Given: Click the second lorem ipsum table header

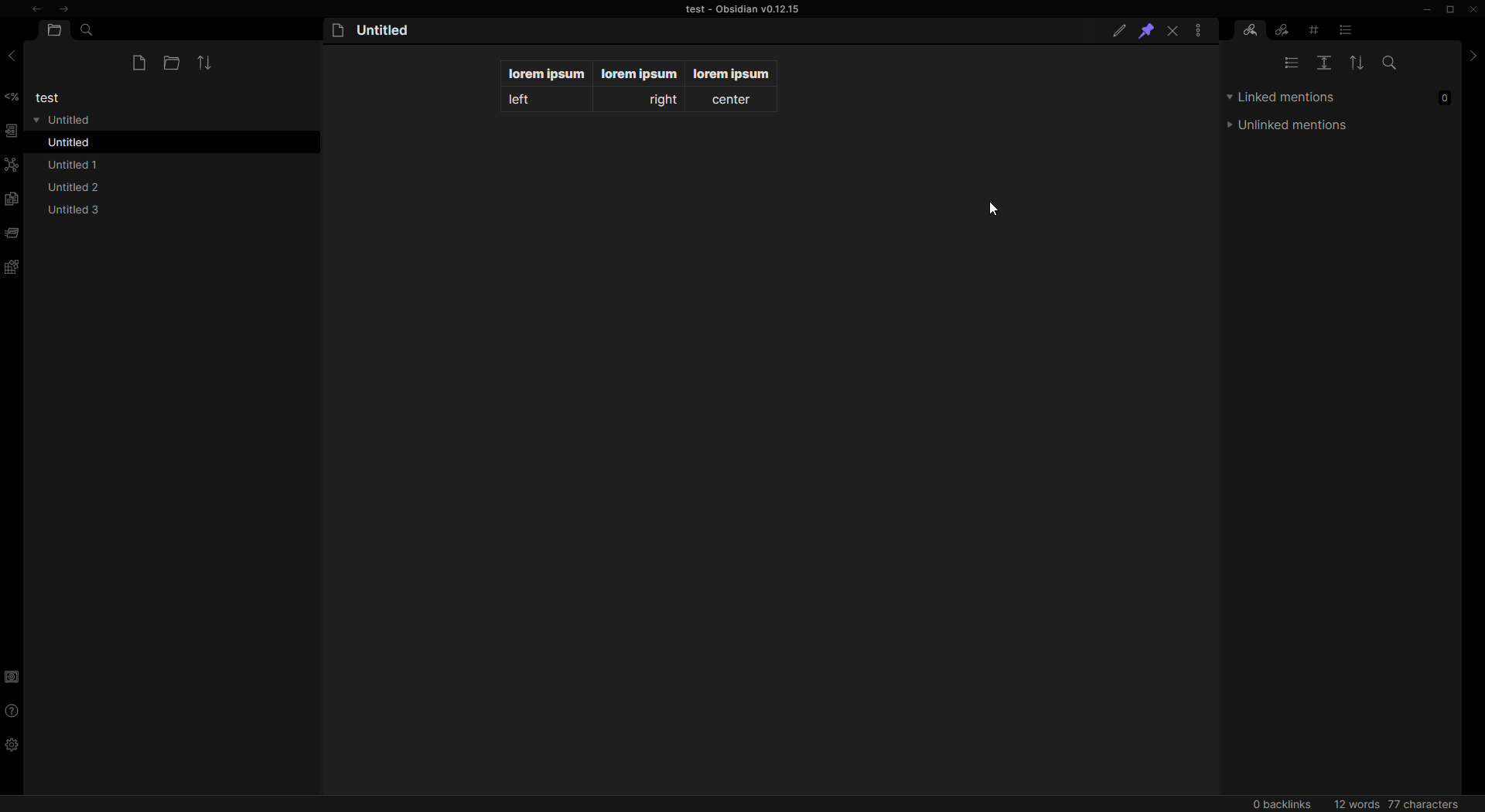Looking at the screenshot, I should [x=639, y=73].
